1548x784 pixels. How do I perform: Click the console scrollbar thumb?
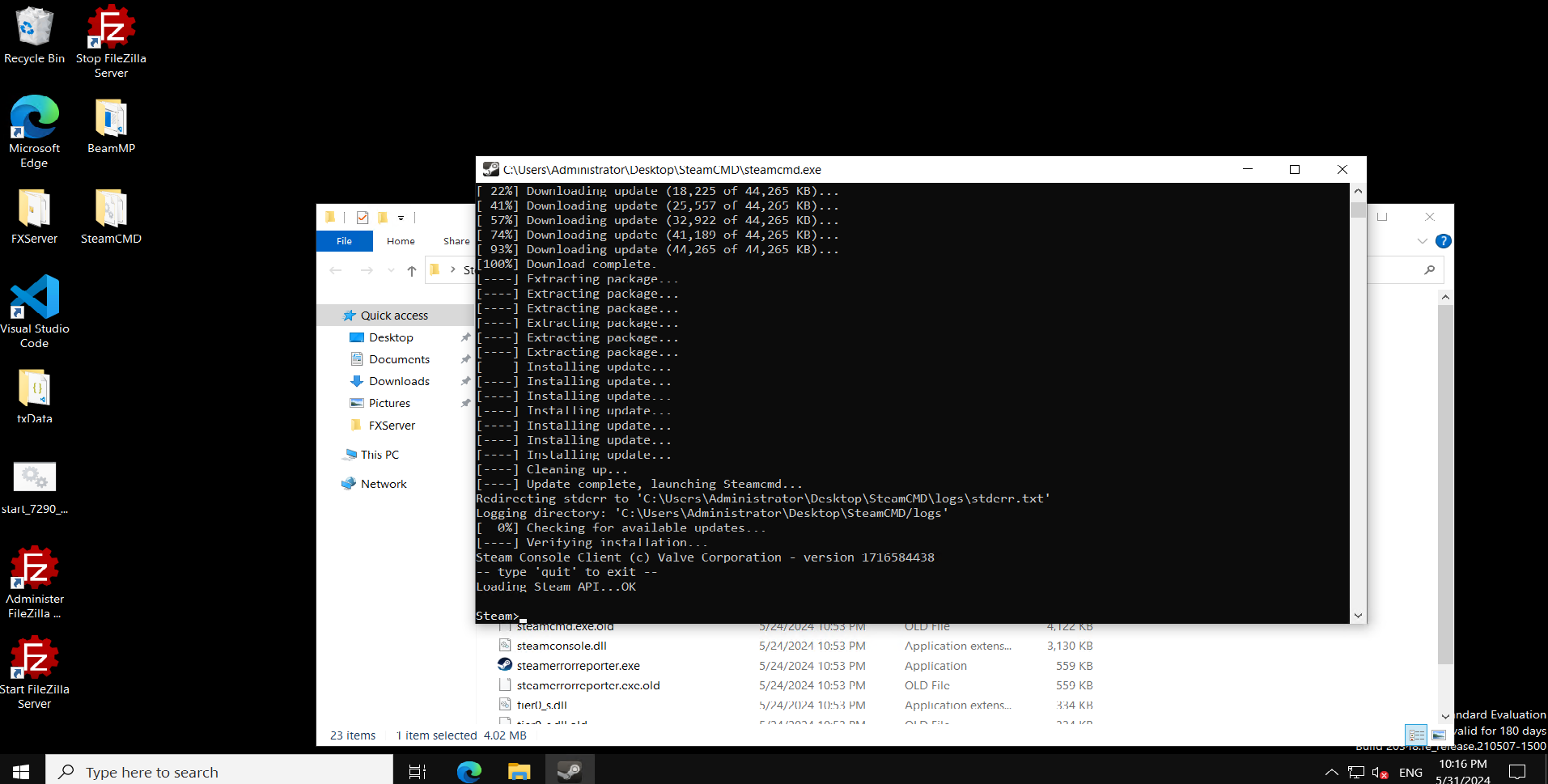click(1358, 210)
